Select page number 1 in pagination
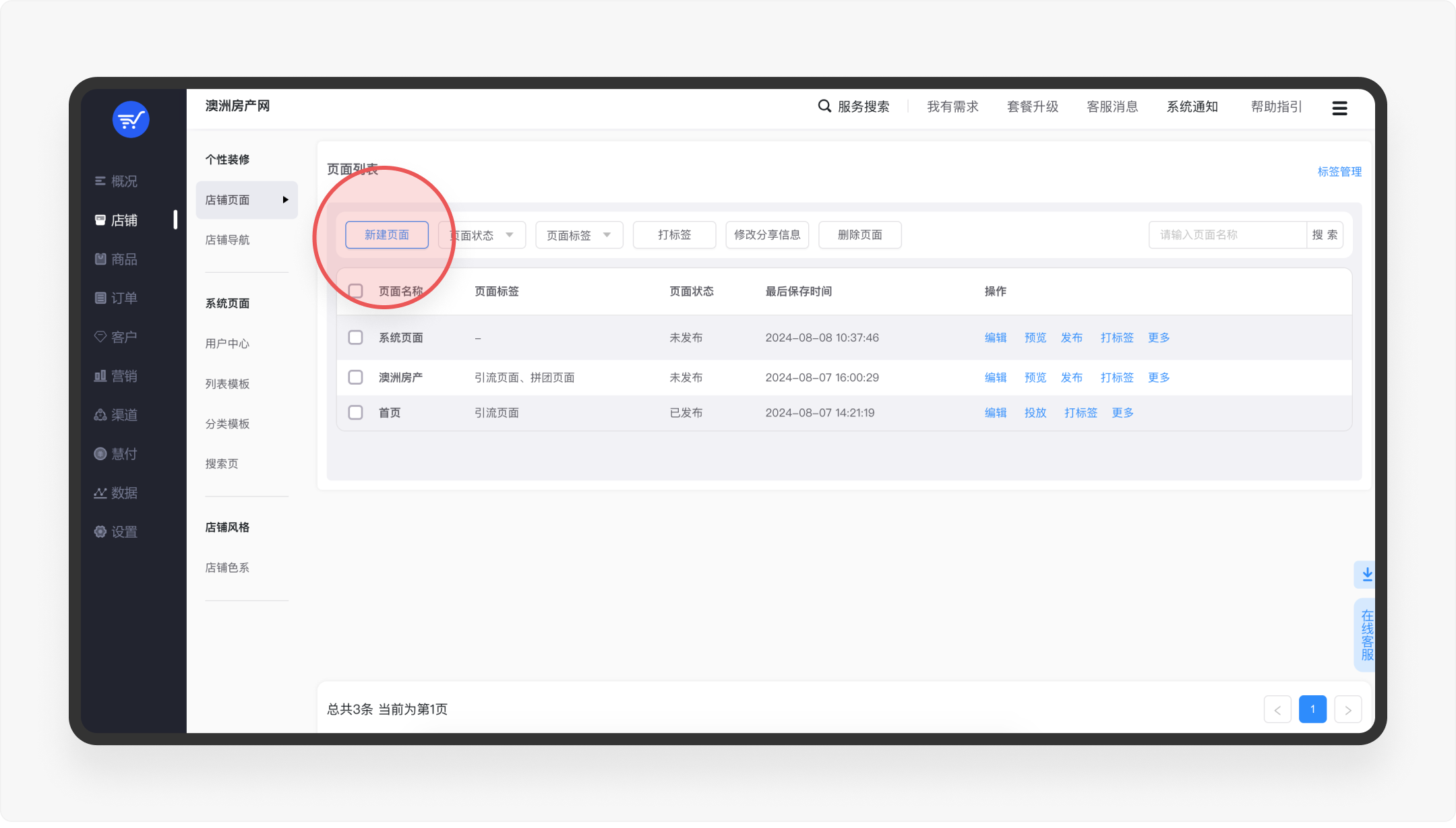Screen dimensions: 1456x828 [1312, 709]
